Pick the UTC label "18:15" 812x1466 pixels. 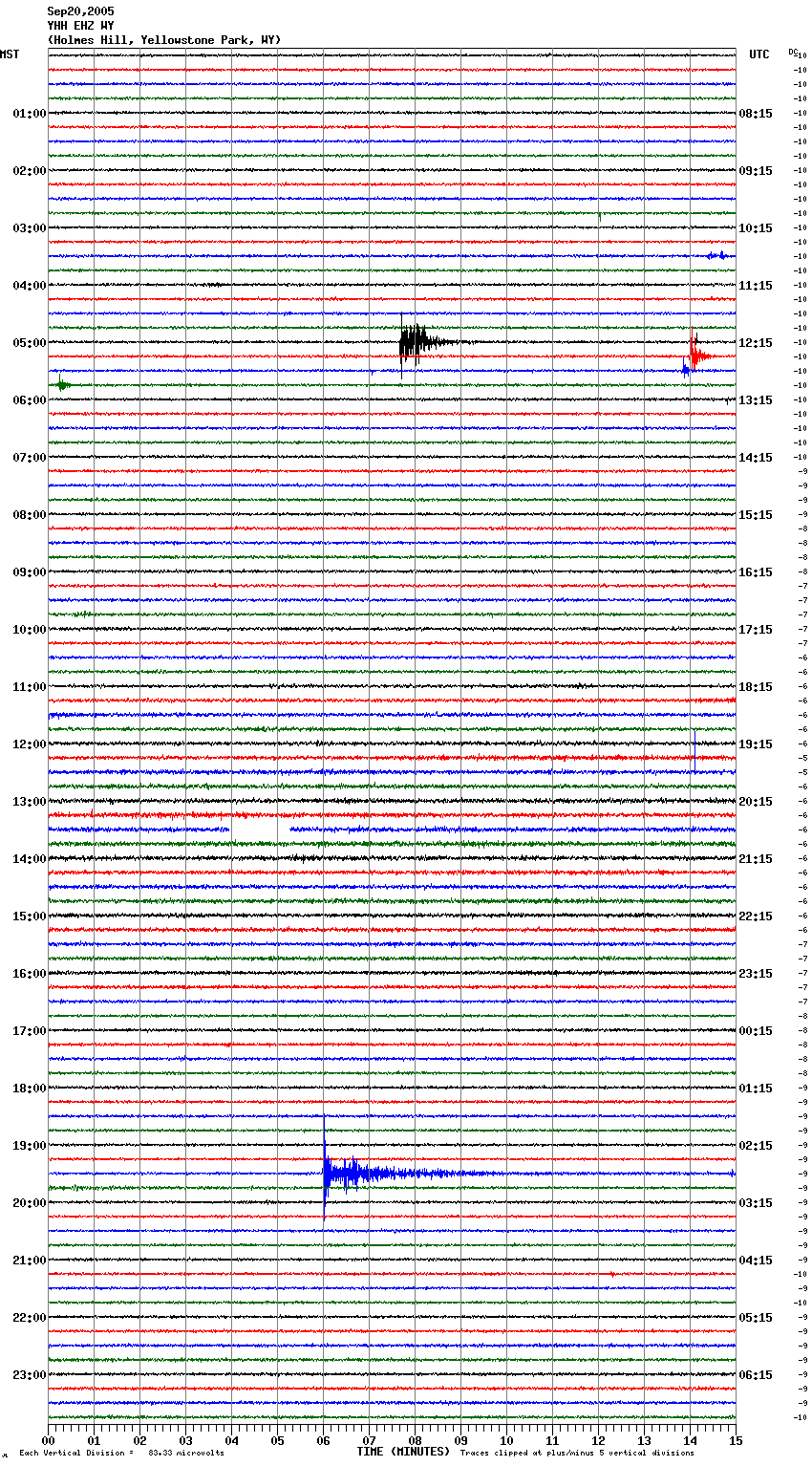click(x=756, y=687)
